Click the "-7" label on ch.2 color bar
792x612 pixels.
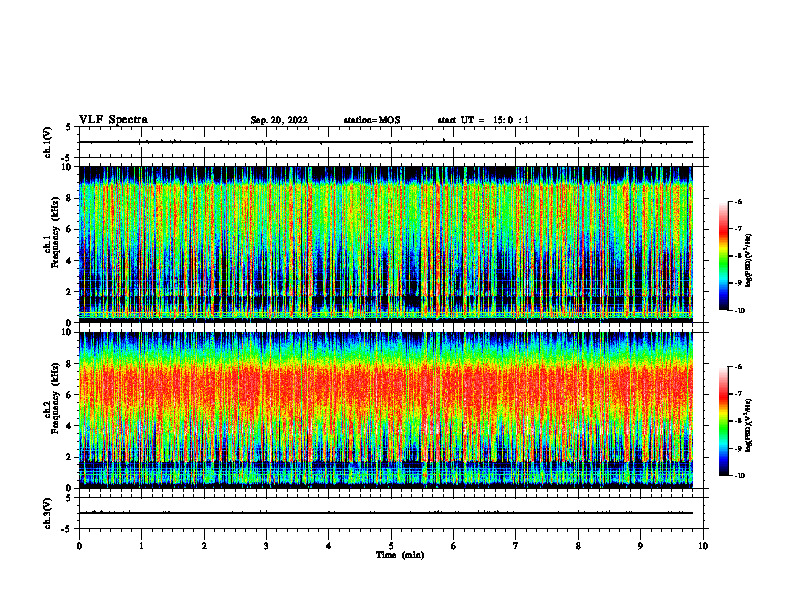(739, 394)
